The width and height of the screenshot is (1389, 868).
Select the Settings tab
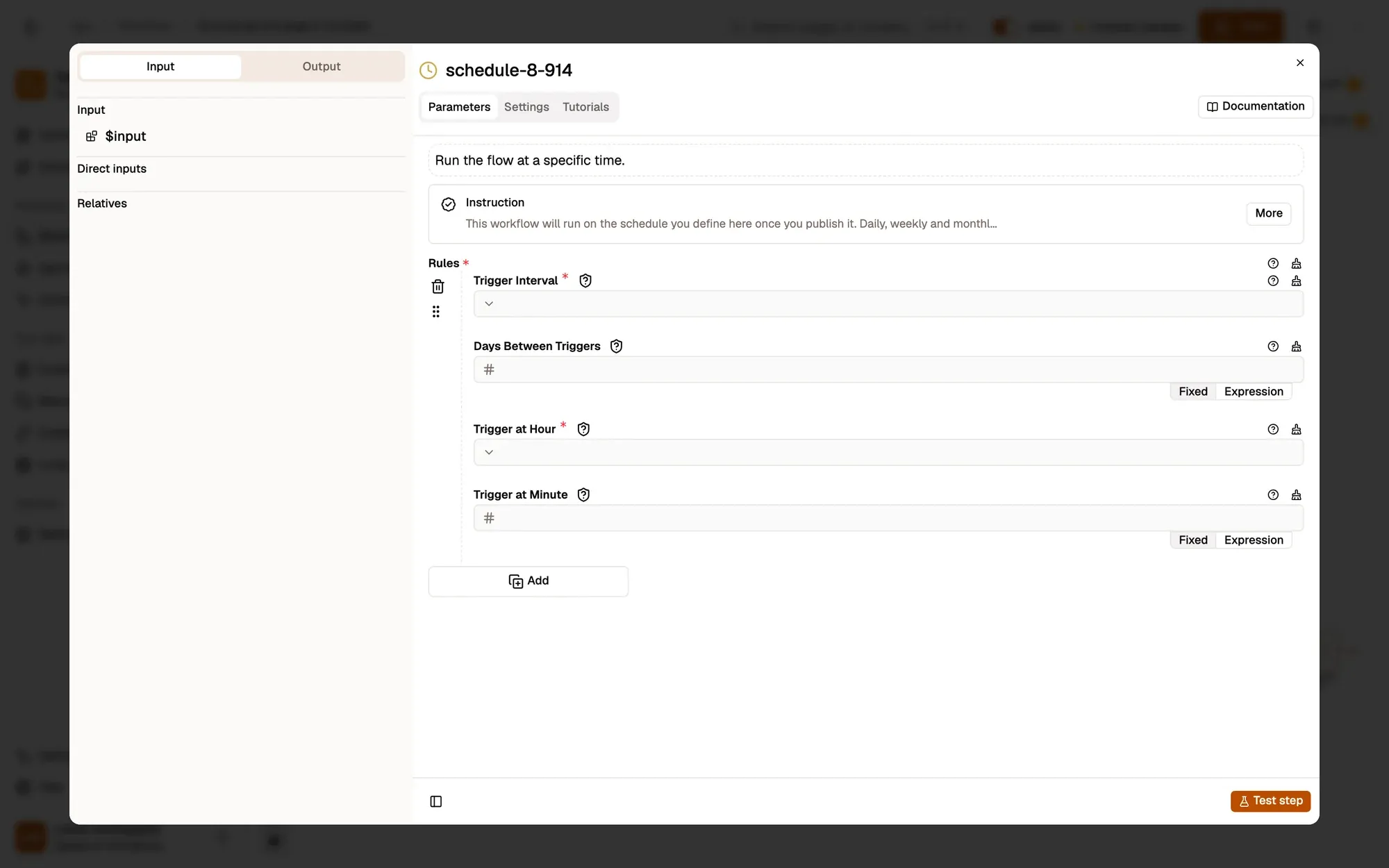click(526, 107)
